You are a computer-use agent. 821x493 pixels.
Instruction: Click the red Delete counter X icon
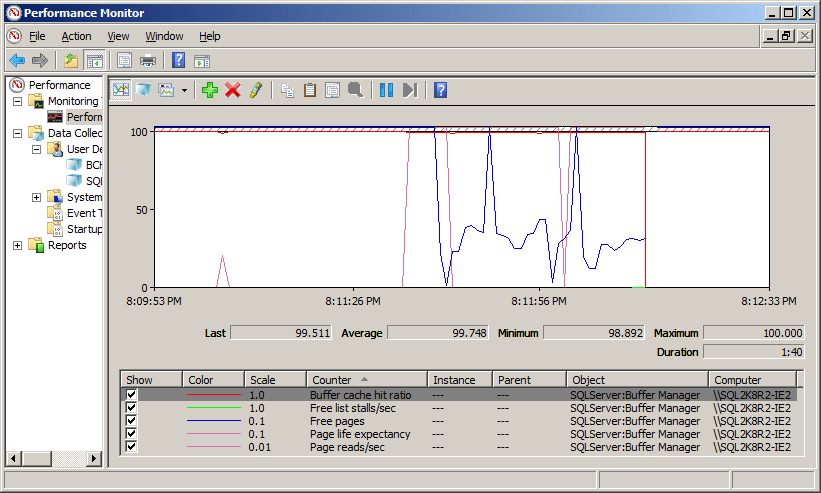(x=233, y=90)
